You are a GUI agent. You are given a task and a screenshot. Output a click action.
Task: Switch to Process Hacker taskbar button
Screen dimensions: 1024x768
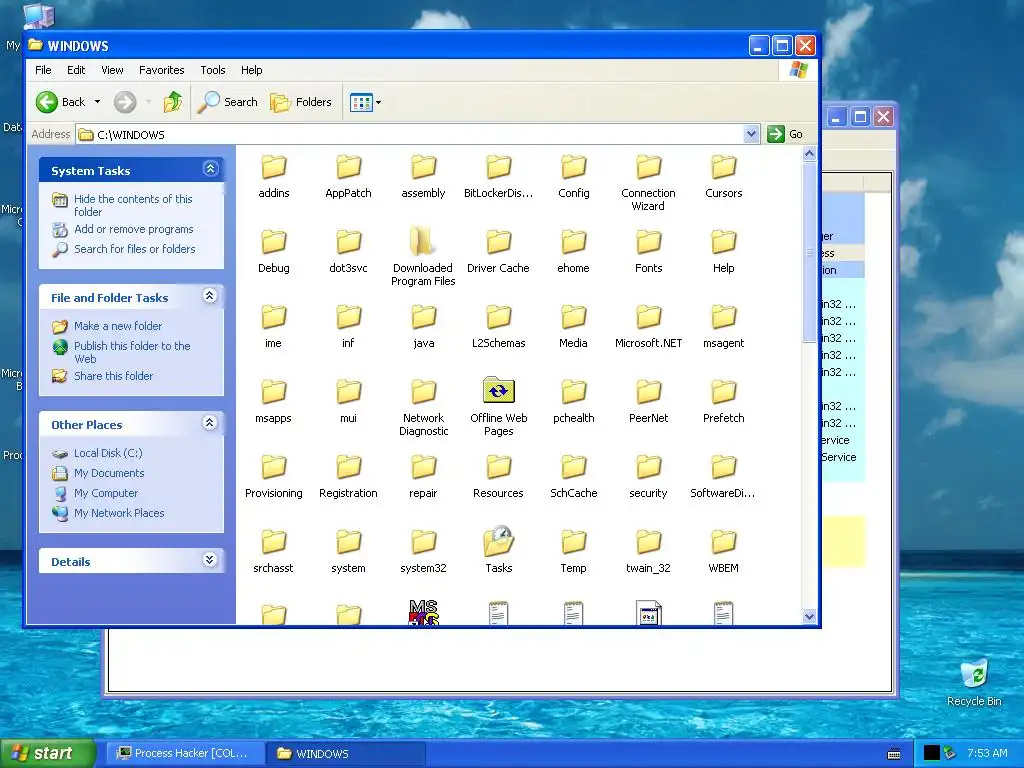tap(184, 753)
